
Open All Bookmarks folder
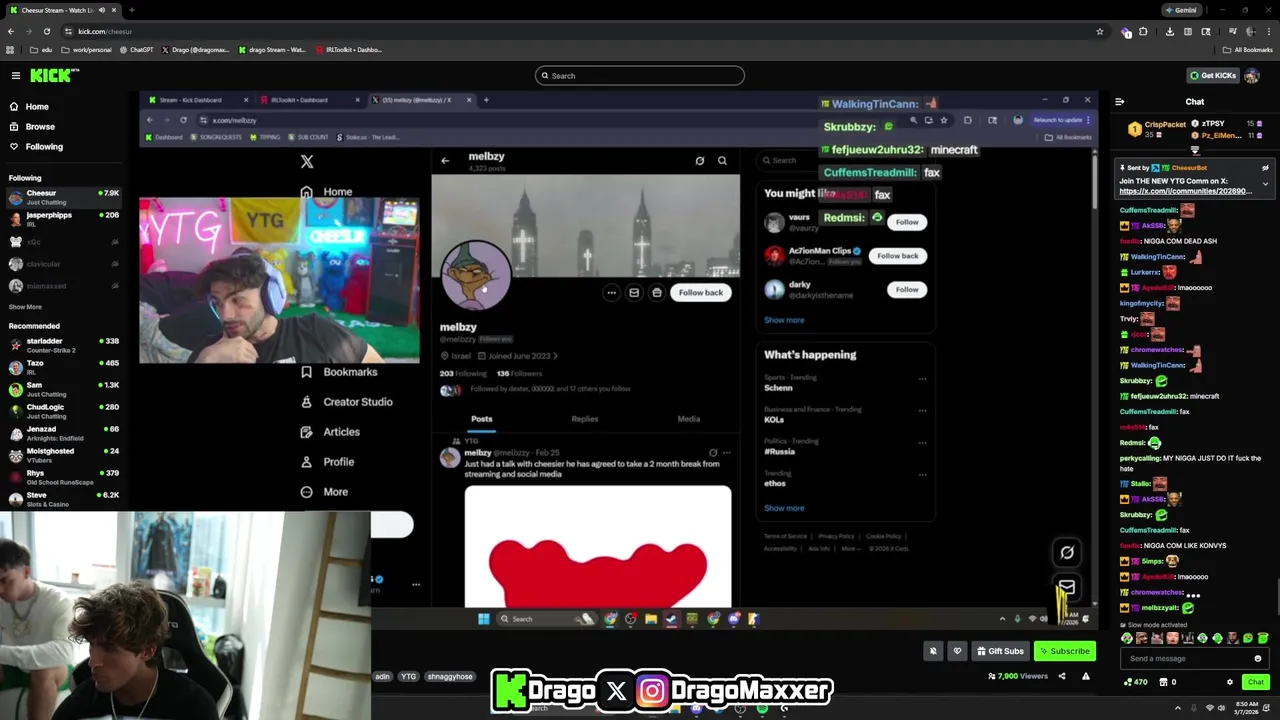pyautogui.click(x=1247, y=49)
